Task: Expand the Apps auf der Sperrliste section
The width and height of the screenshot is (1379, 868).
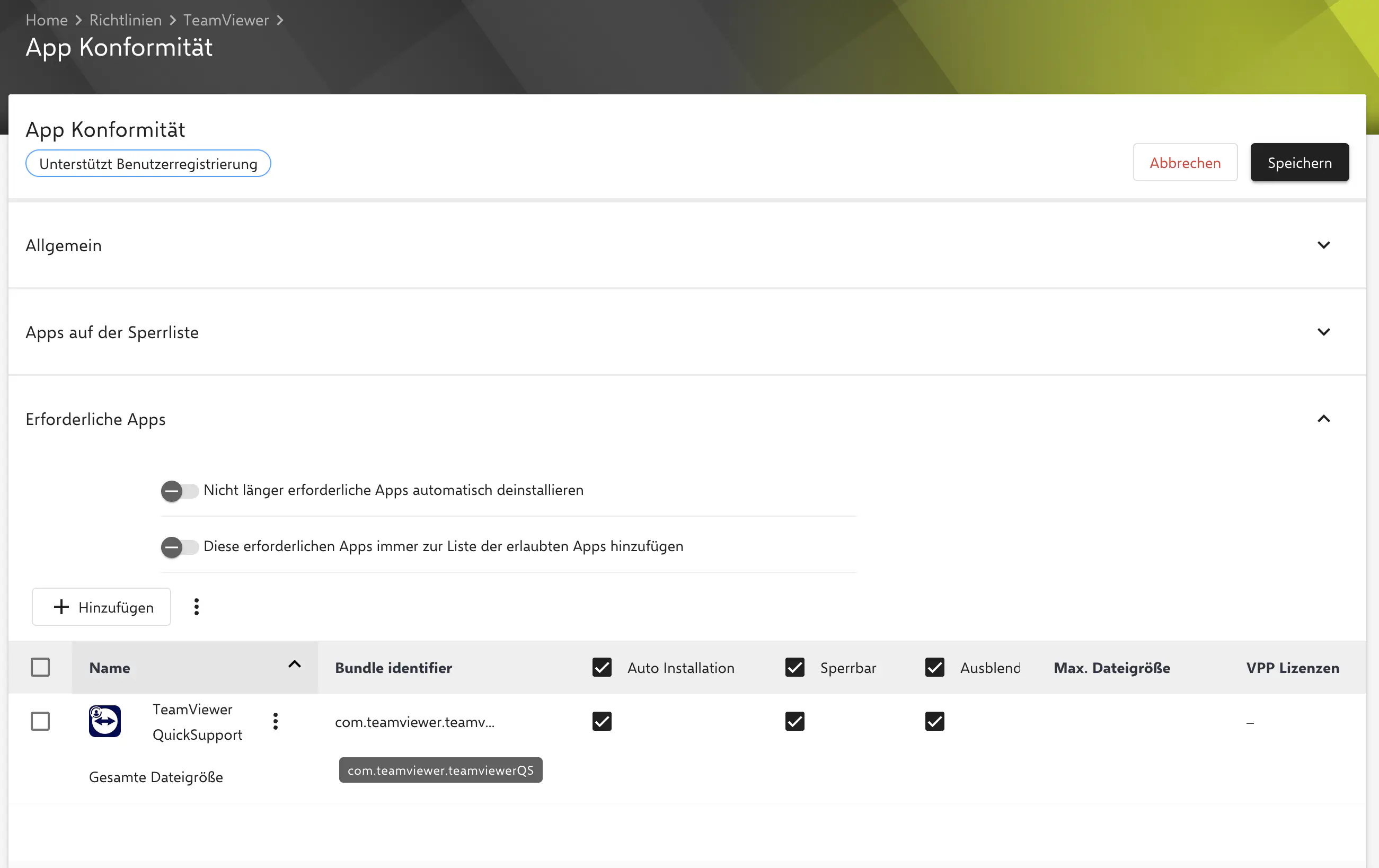Action: tap(1323, 332)
